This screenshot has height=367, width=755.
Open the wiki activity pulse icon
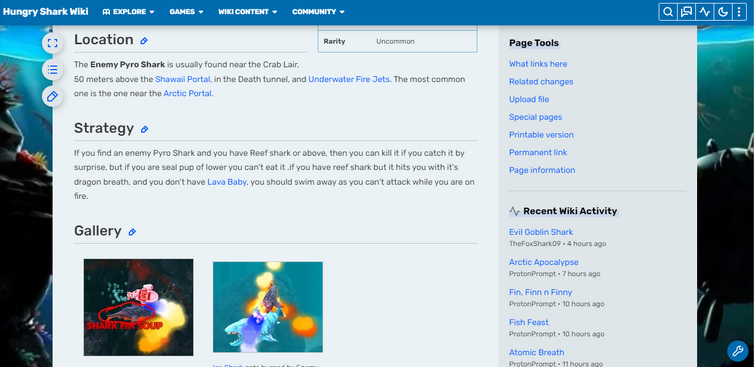pyautogui.click(x=704, y=12)
